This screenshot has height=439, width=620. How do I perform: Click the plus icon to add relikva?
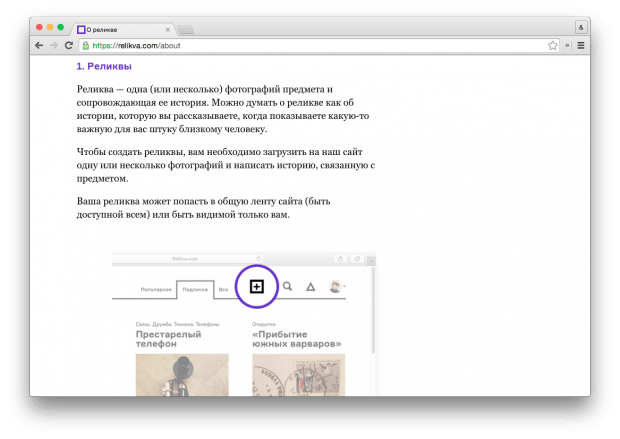[x=257, y=286]
